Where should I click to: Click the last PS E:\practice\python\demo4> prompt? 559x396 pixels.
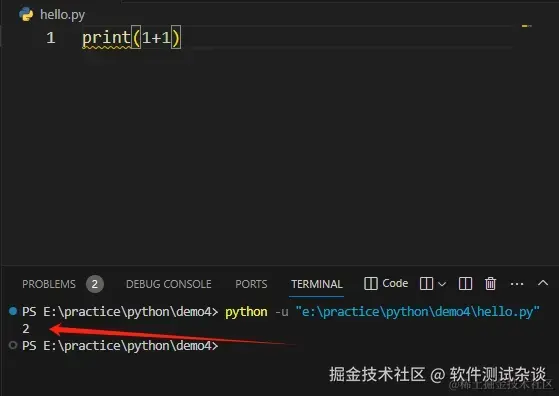[120, 346]
